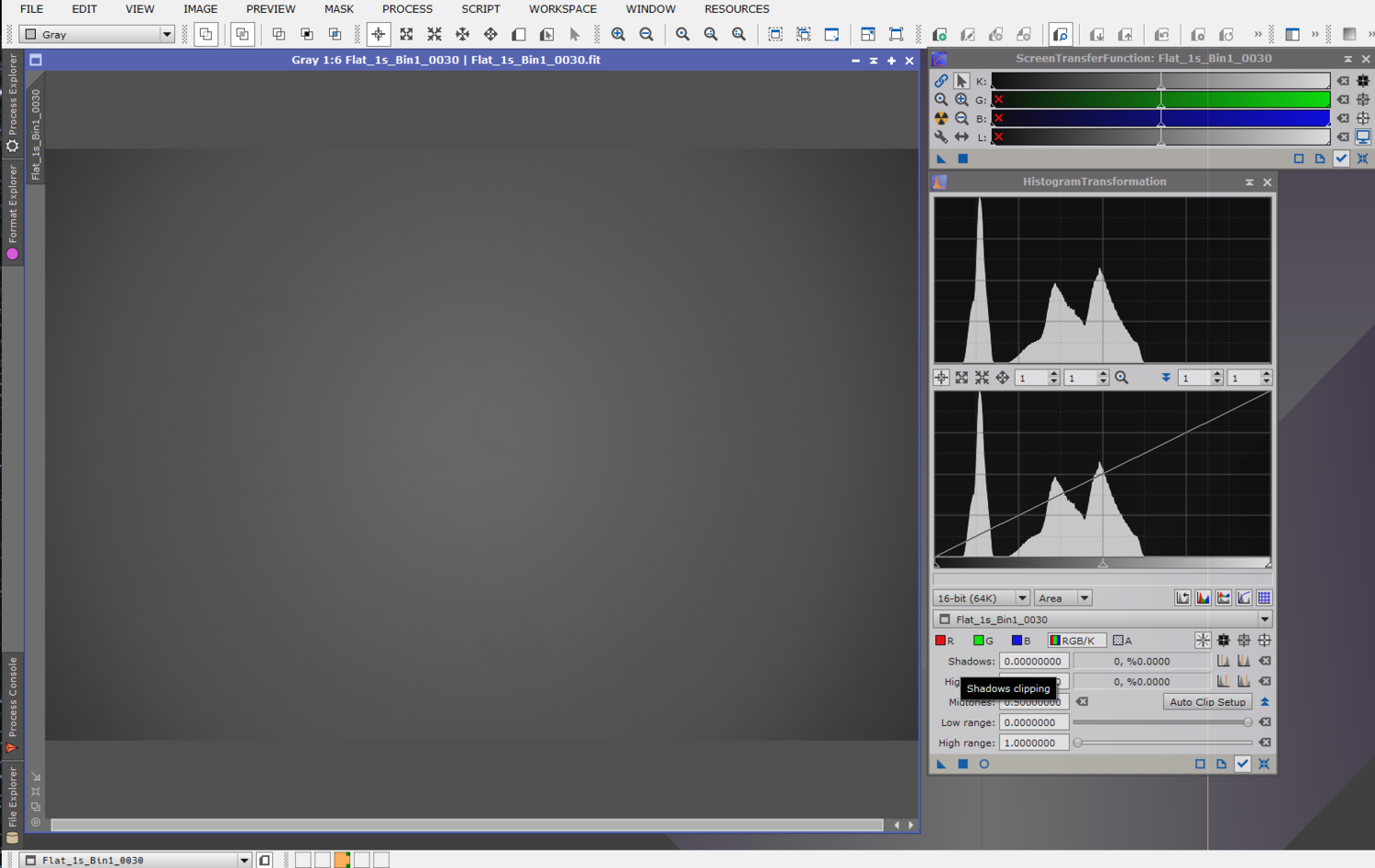
Task: Open the WORKSPACE menu
Action: (562, 9)
